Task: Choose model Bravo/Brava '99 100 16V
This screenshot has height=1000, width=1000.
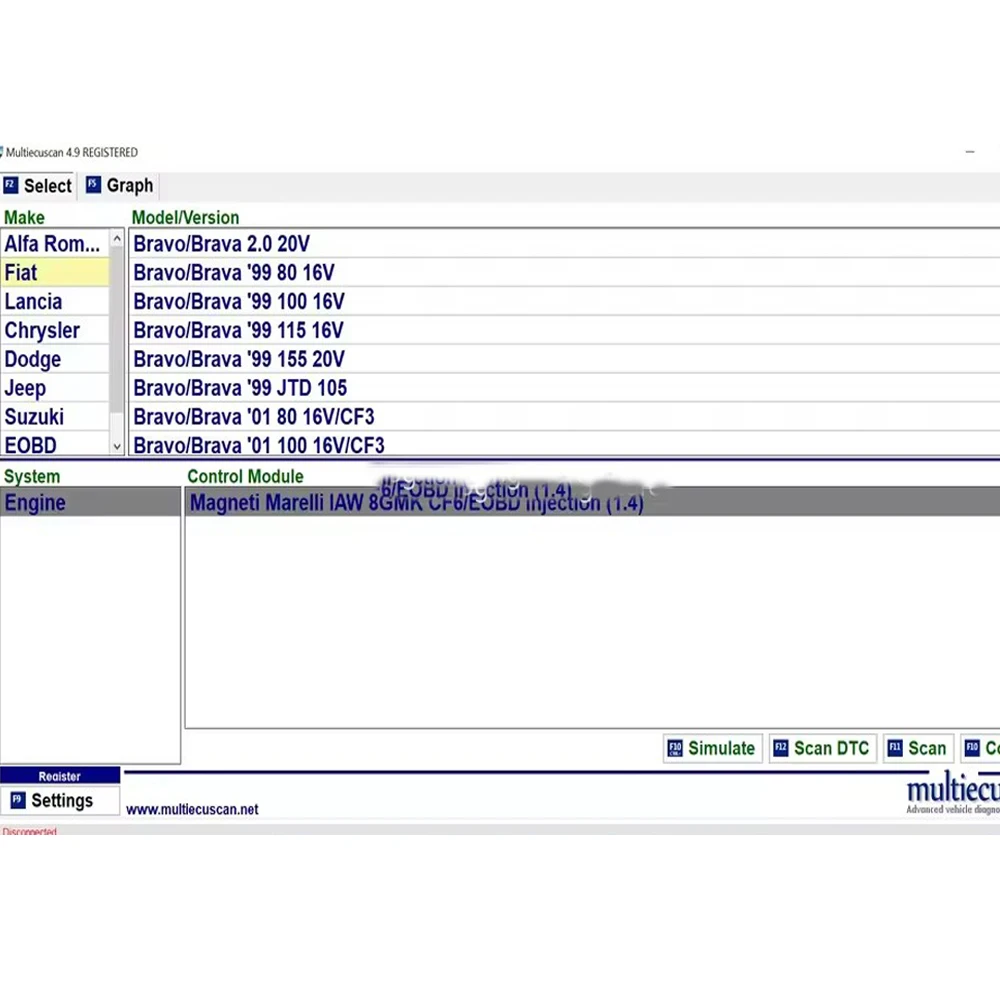Action: [564, 301]
